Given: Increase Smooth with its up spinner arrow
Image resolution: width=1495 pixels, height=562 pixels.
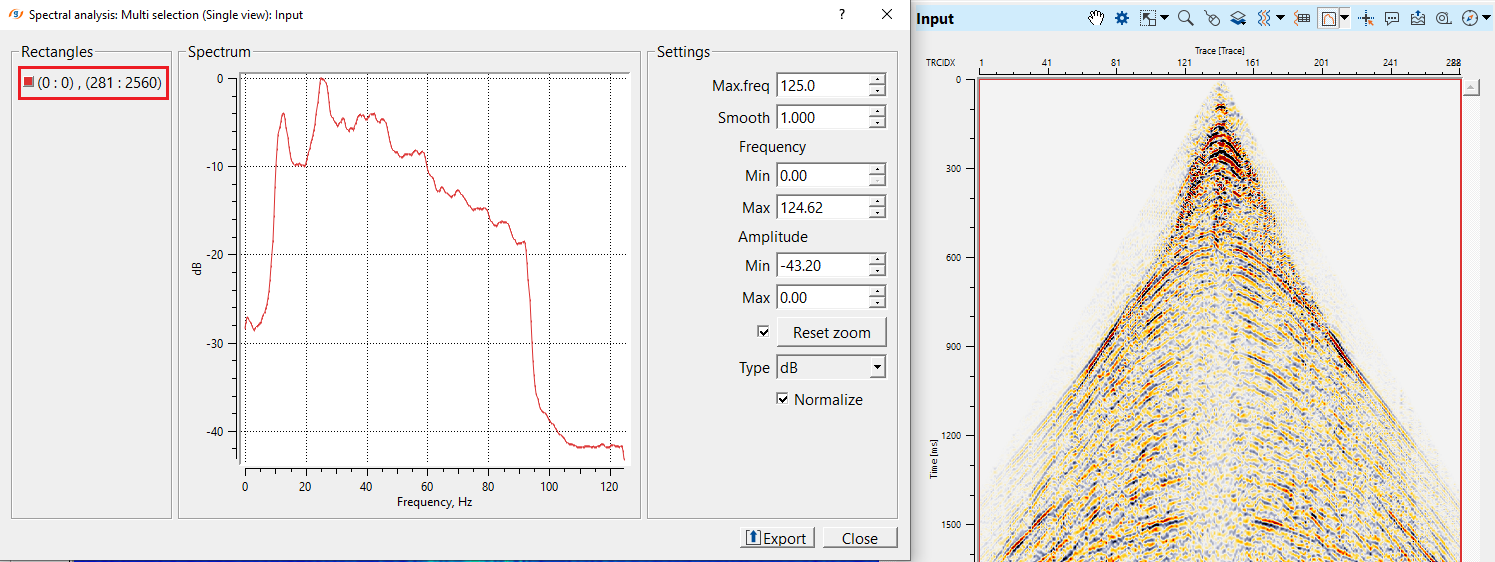Looking at the screenshot, I should [877, 112].
